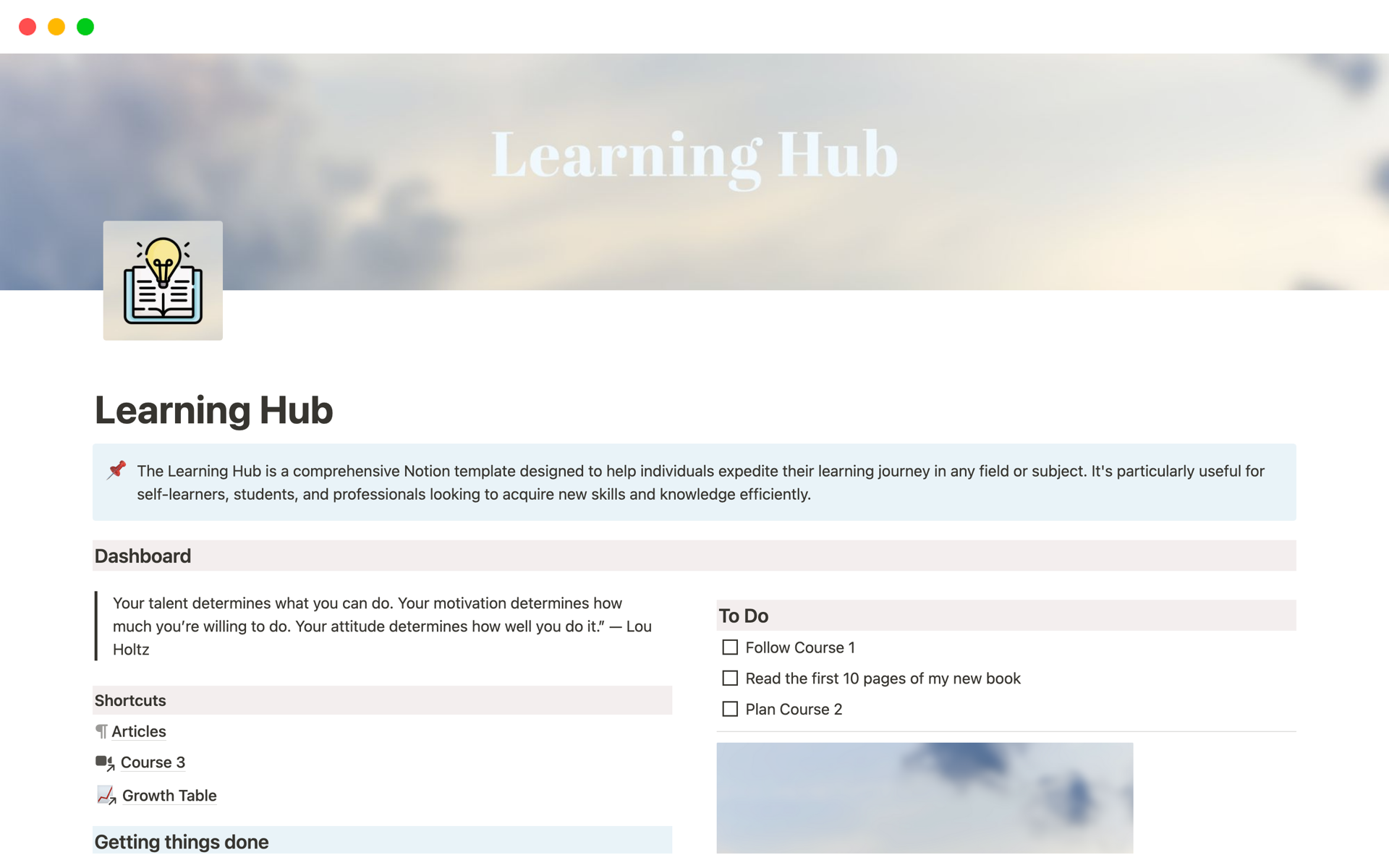
Task: Click the Getting things done section icon
Action: tap(95, 841)
